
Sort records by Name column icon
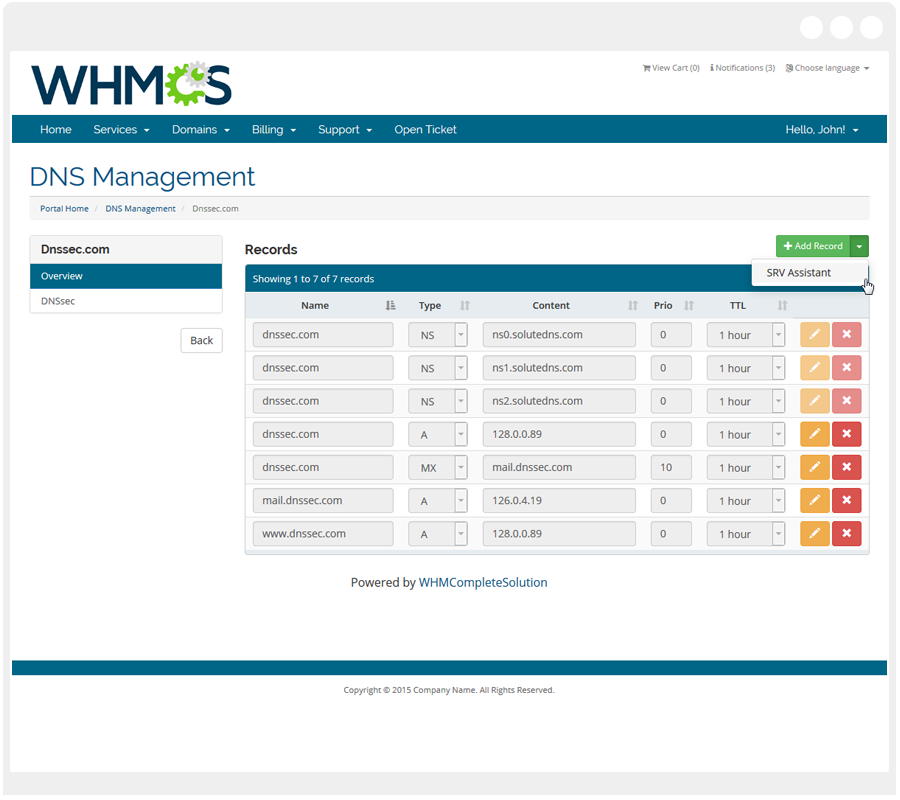390,306
